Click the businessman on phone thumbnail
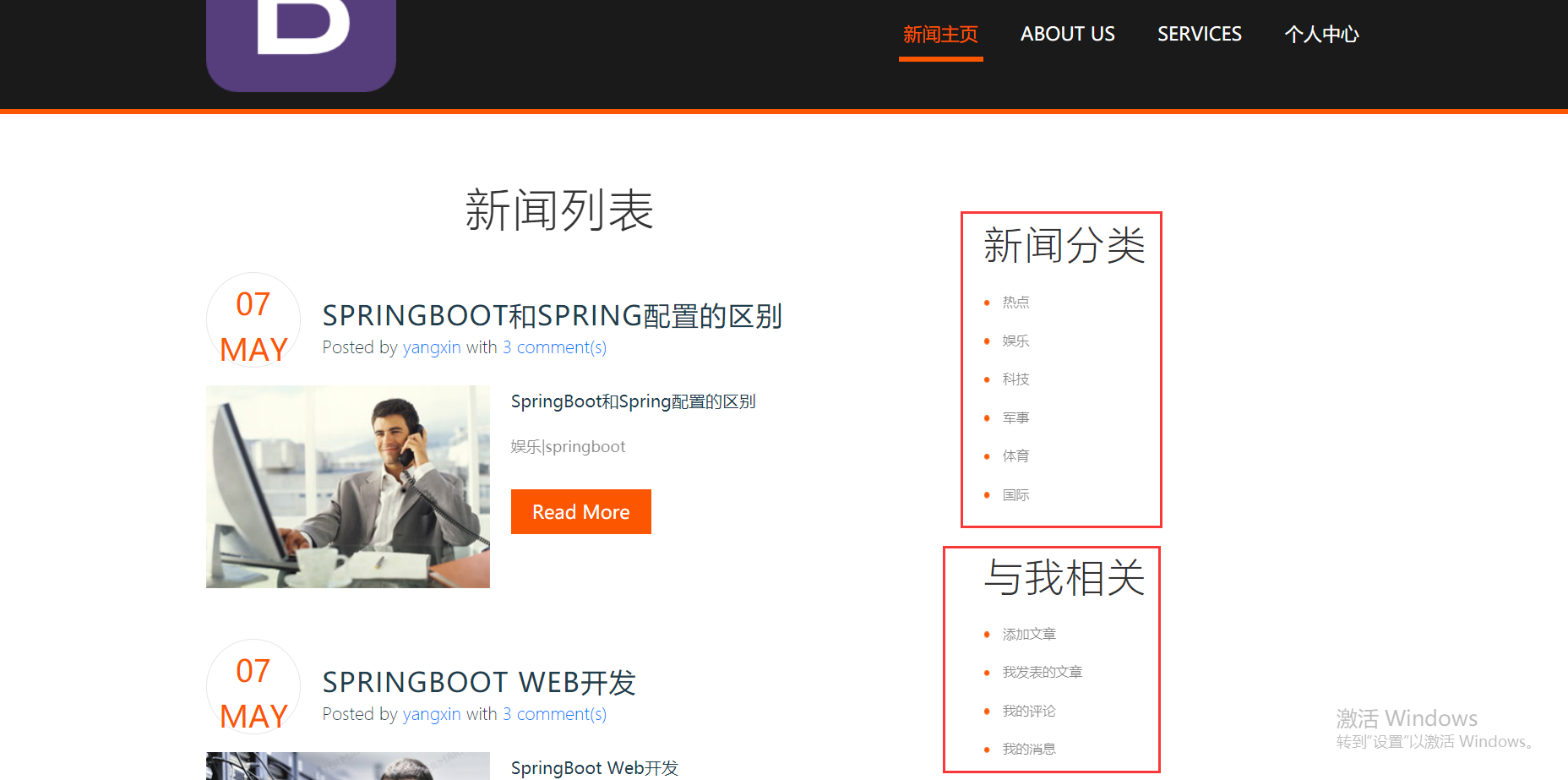The image size is (1568, 780). pyautogui.click(x=348, y=487)
